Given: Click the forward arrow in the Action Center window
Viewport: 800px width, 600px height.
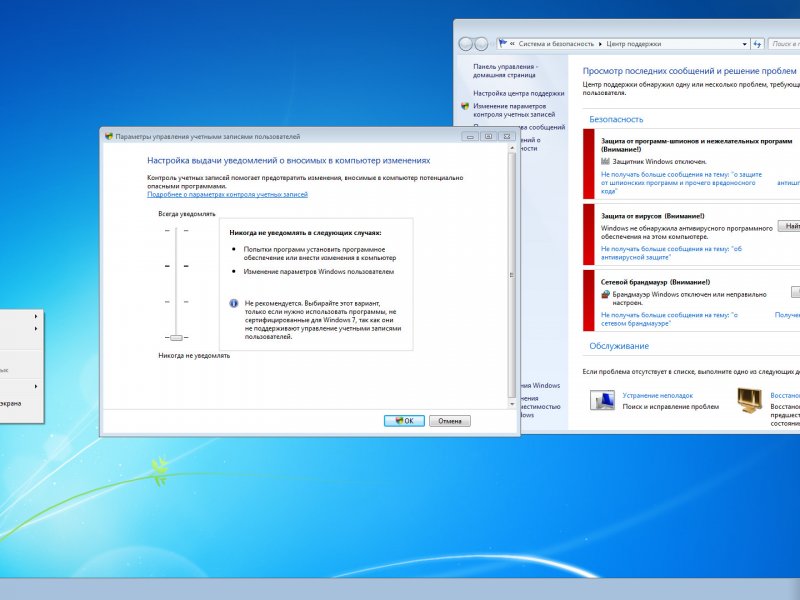Looking at the screenshot, I should pos(481,44).
